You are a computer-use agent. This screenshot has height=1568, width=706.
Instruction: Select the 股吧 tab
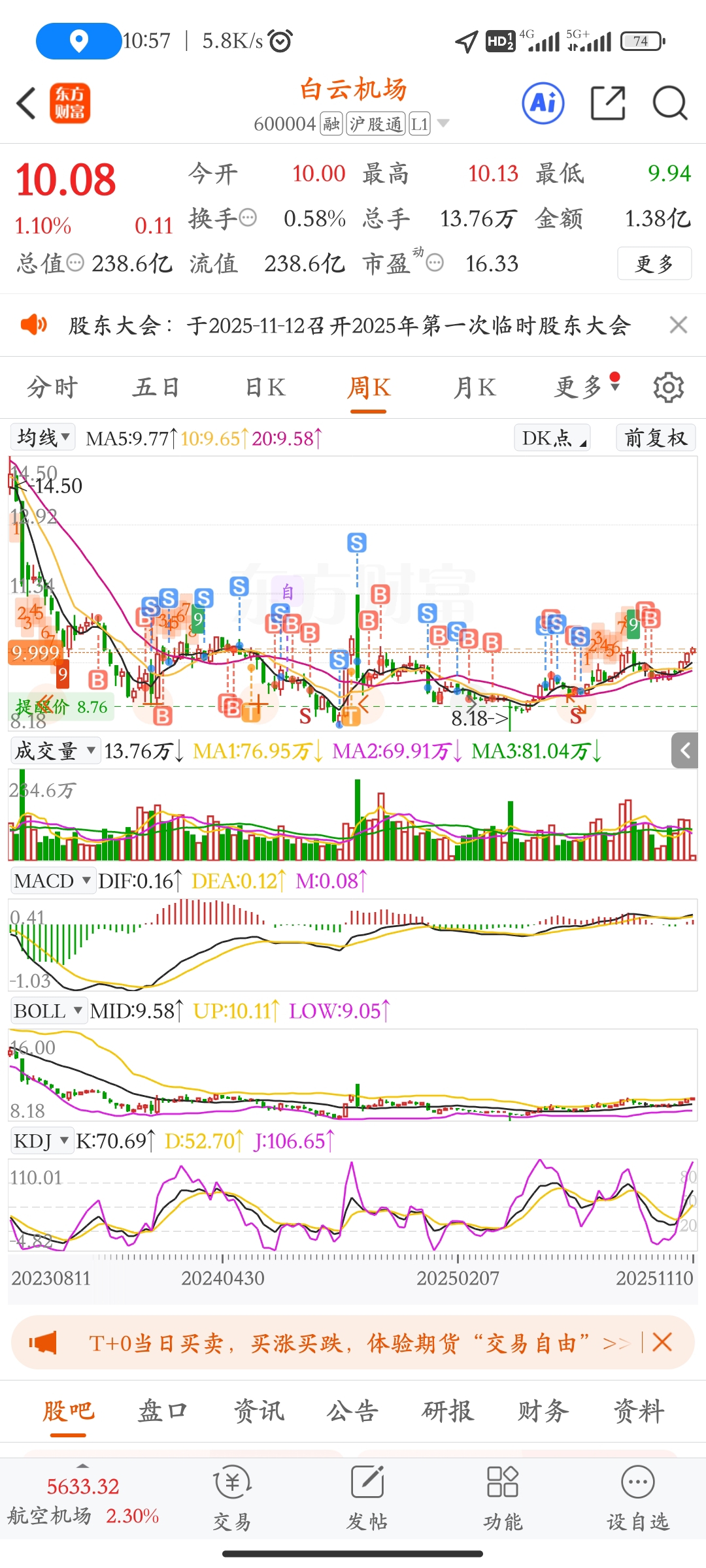(x=69, y=1411)
